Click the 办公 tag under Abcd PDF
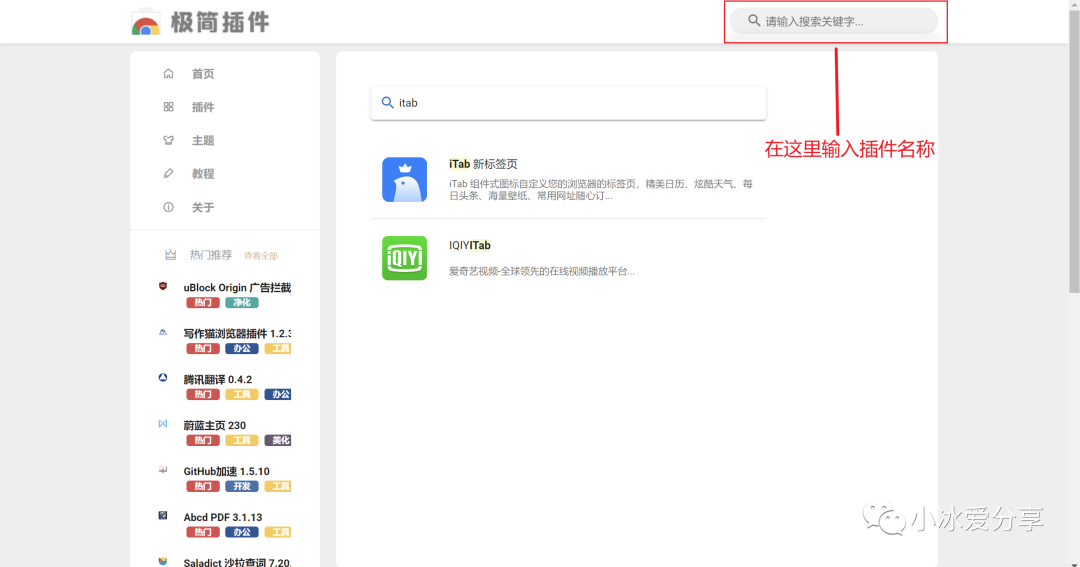The image size is (1080, 567). (242, 532)
